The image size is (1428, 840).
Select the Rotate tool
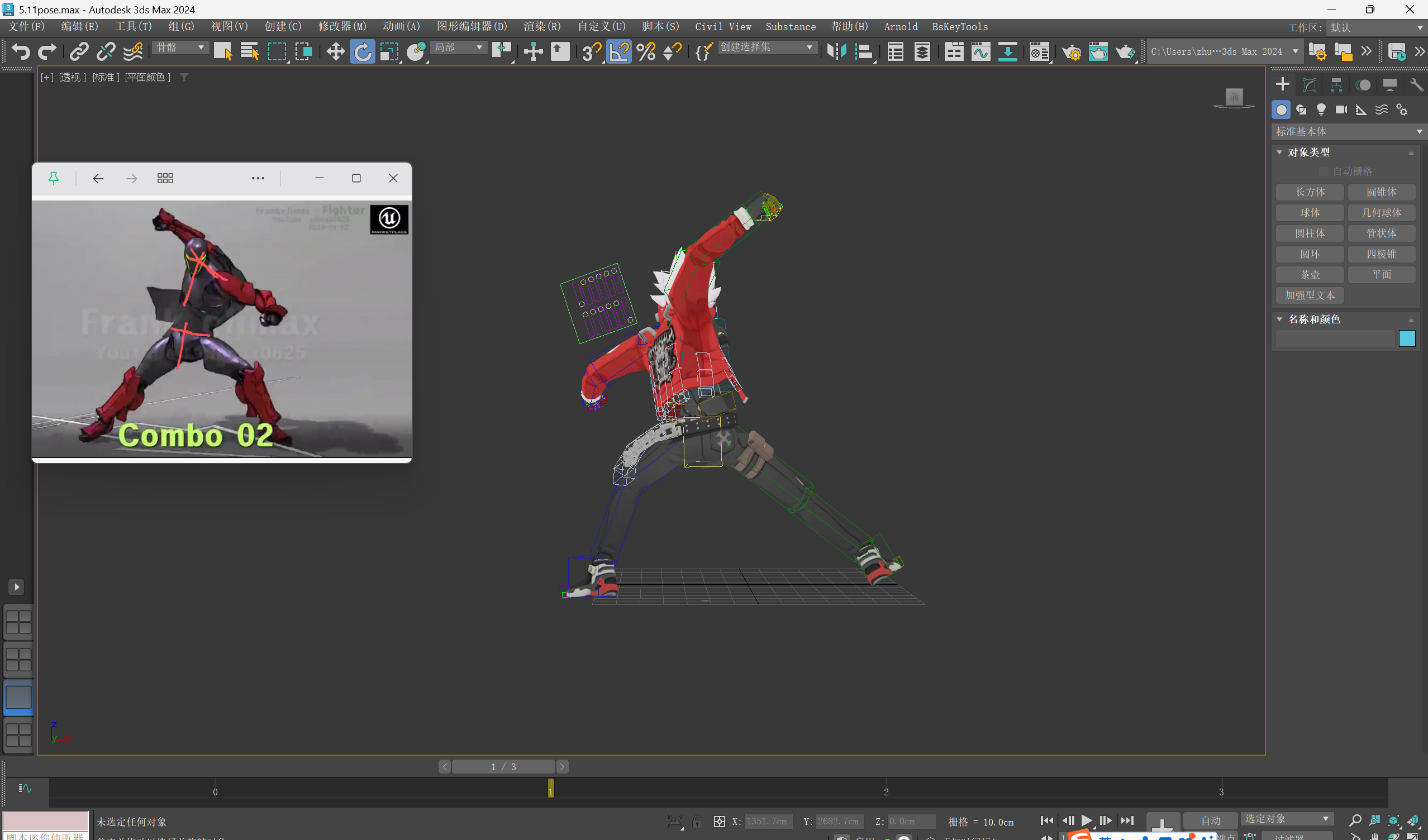point(363,51)
